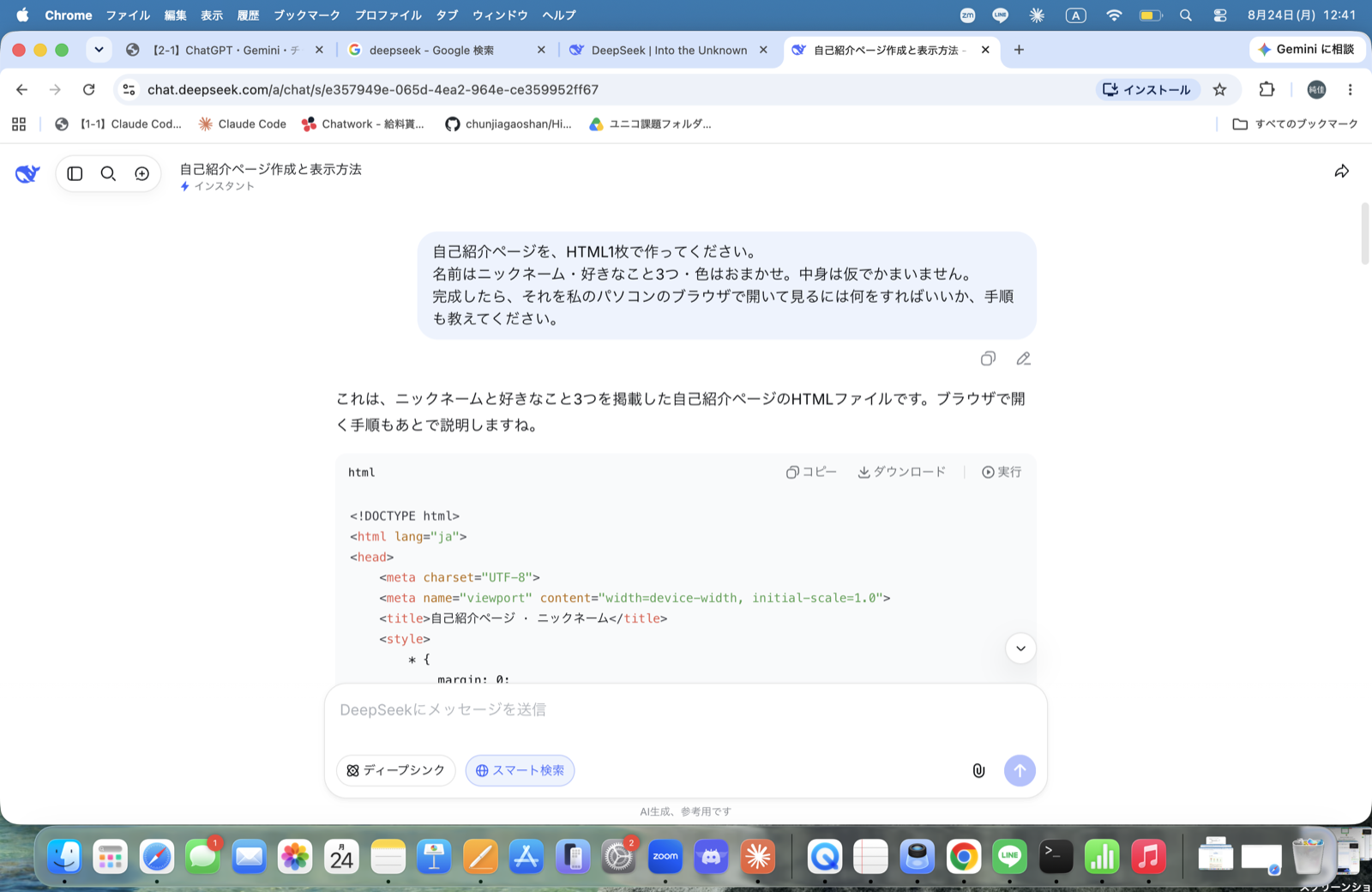Open Chatwork bookmark
1372x892 pixels.
pyautogui.click(x=363, y=124)
